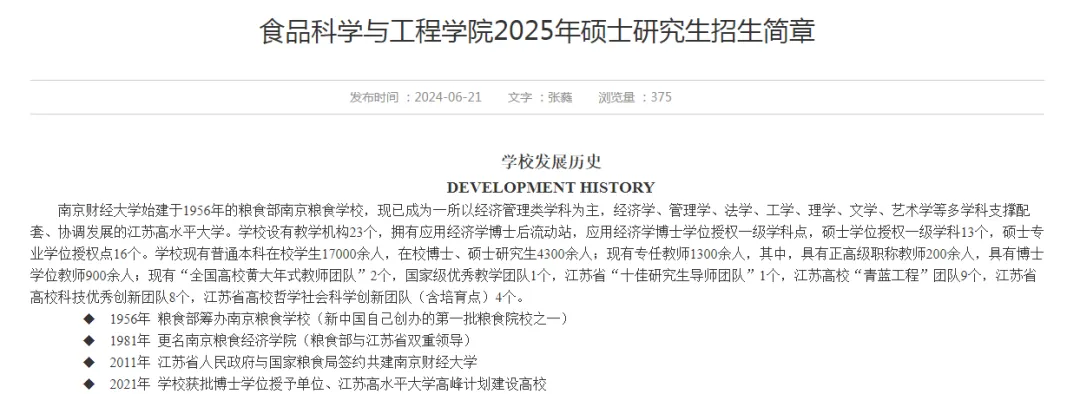This screenshot has width=1080, height=394.
Task: Click the 浏览量 label
Action: [616, 97]
